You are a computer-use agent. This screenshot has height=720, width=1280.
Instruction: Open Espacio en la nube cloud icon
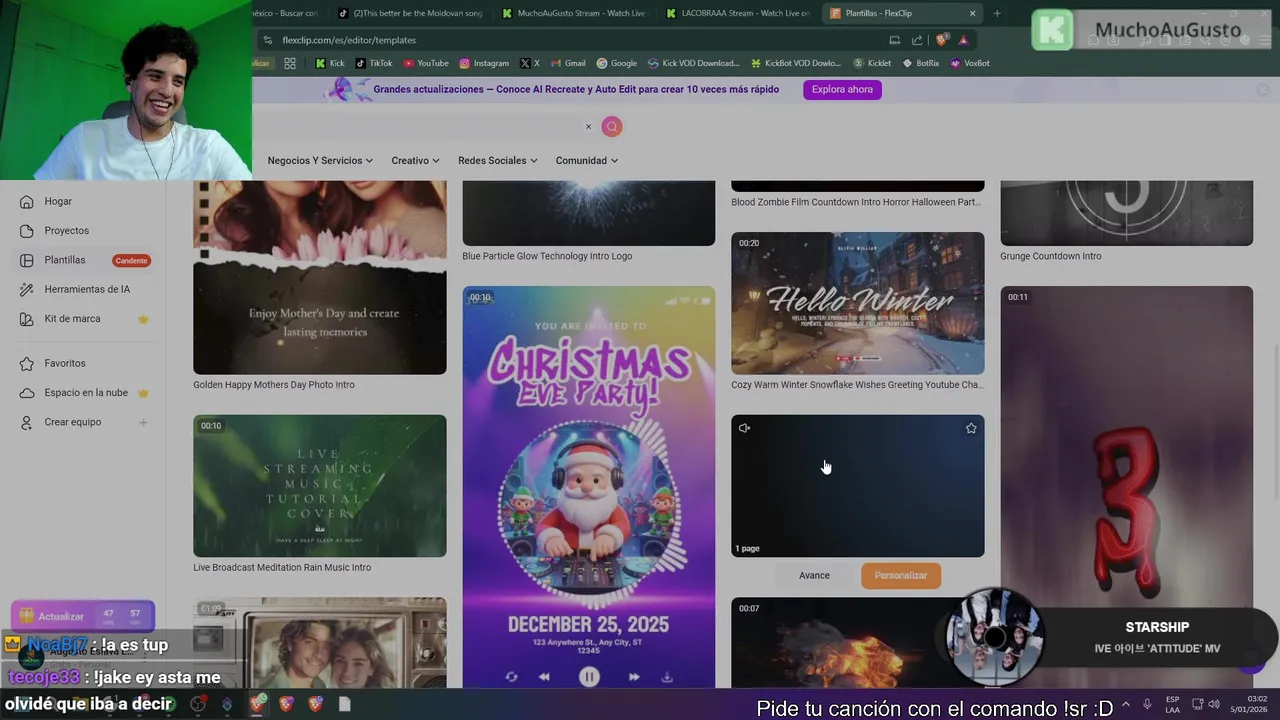click(27, 393)
